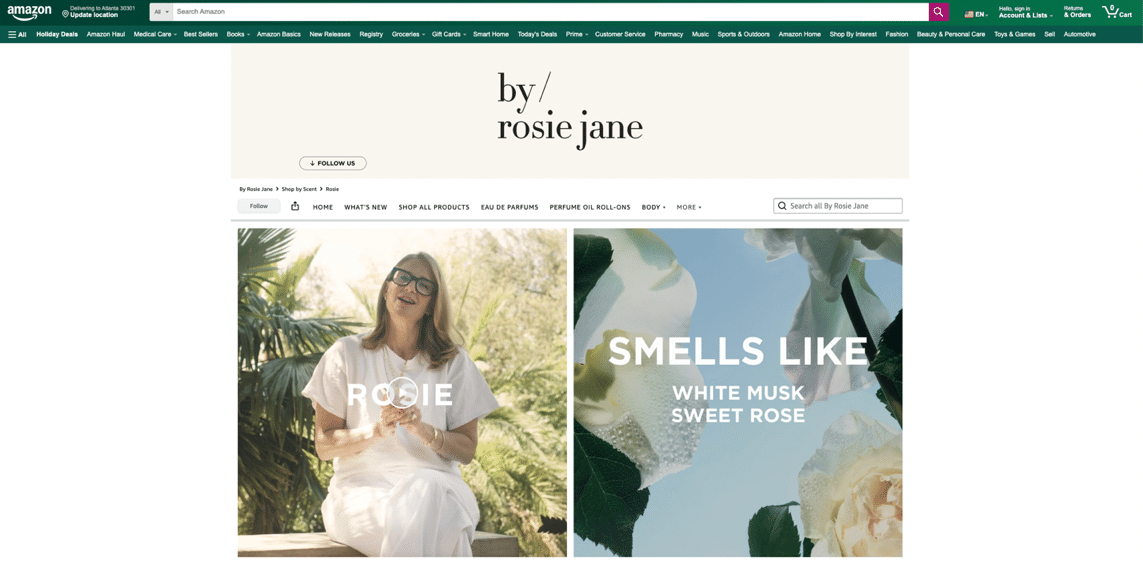Click the Sports & Outdoors link

click(744, 34)
